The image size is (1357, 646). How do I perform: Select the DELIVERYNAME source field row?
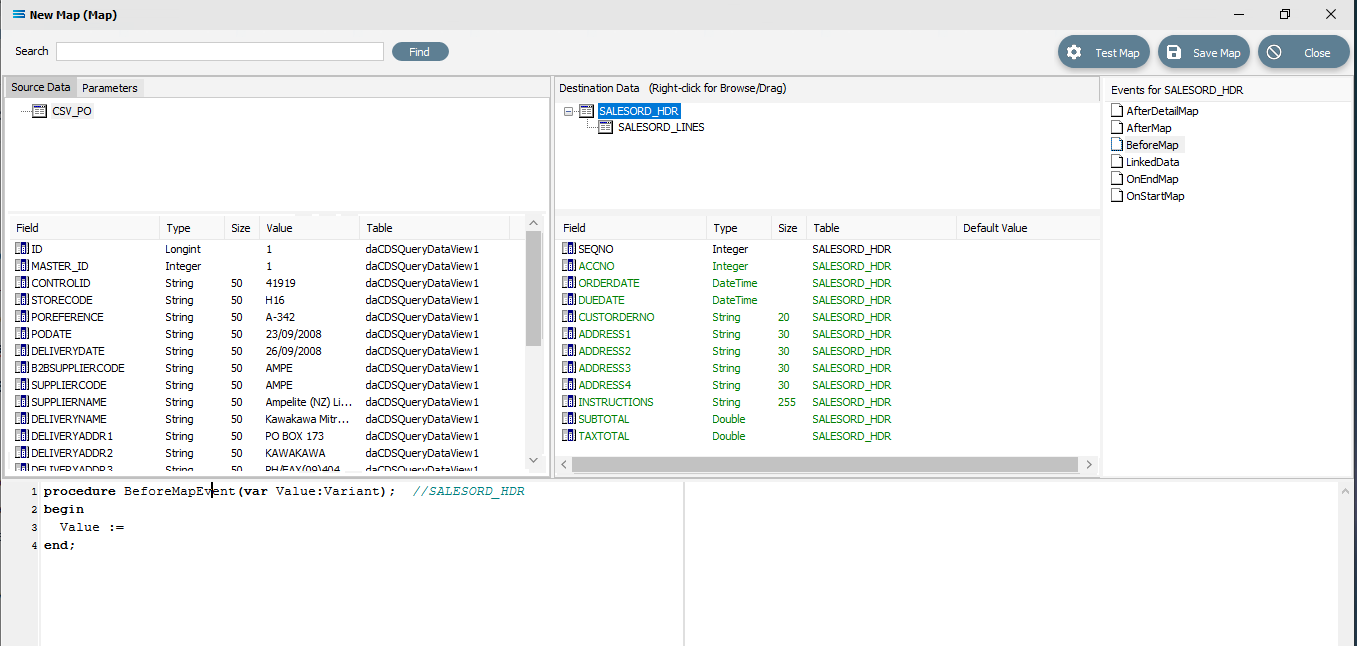pos(267,419)
